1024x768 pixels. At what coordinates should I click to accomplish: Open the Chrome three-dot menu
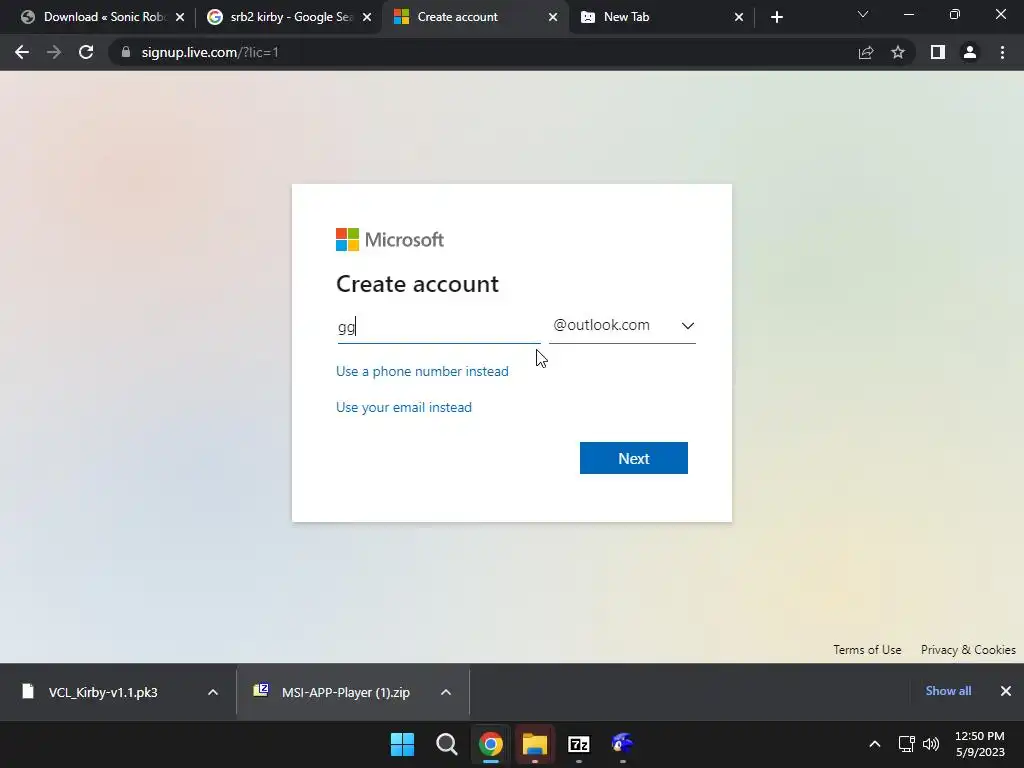tap(1002, 52)
